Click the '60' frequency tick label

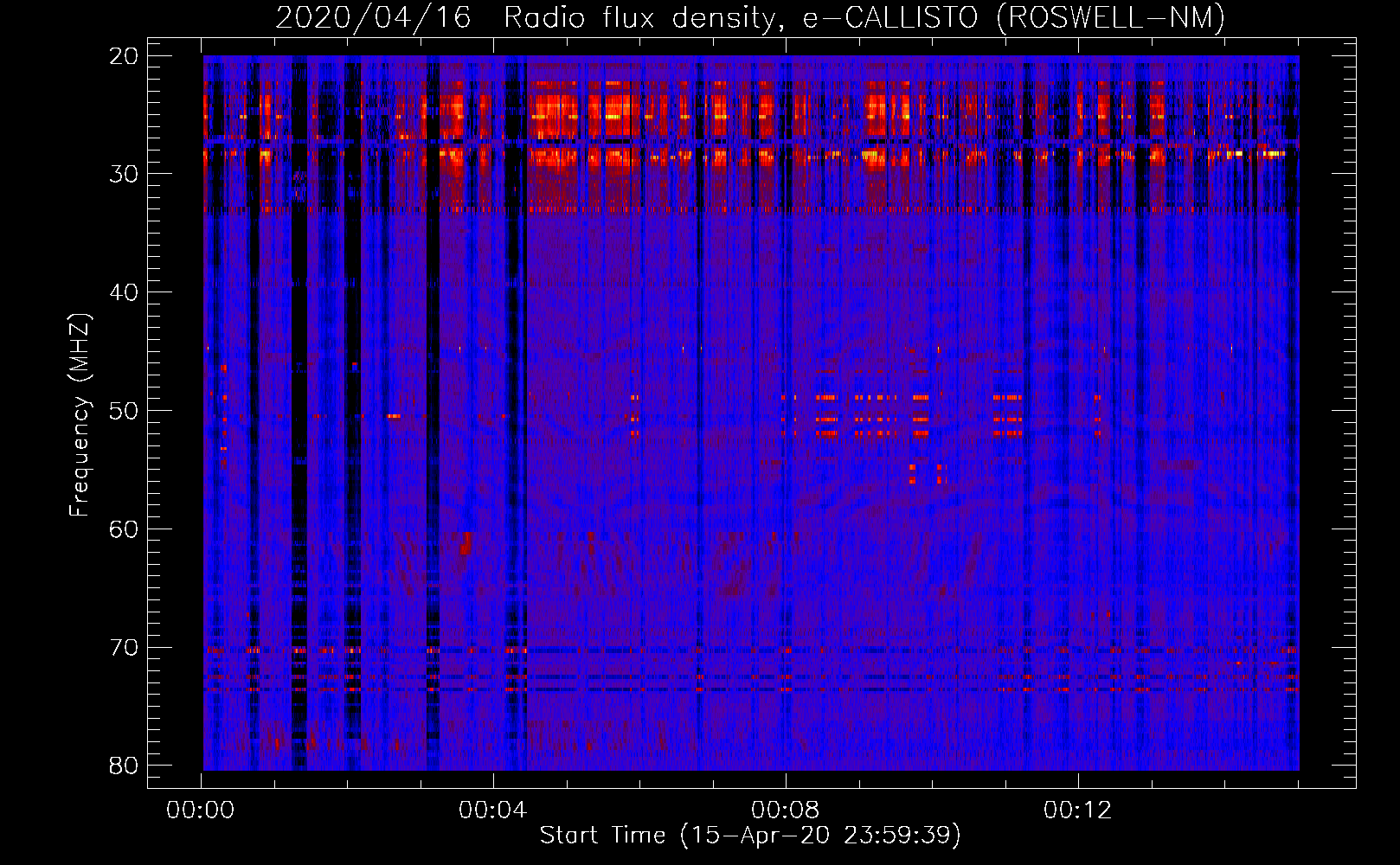[125, 529]
